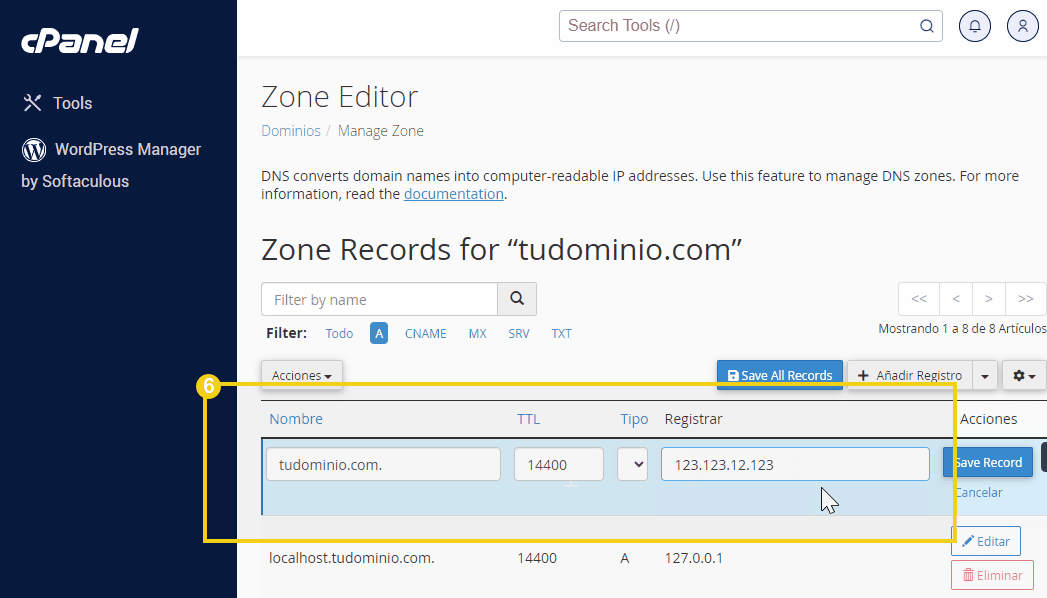Go to first page of records
This screenshot has width=1047, height=598.
[919, 299]
